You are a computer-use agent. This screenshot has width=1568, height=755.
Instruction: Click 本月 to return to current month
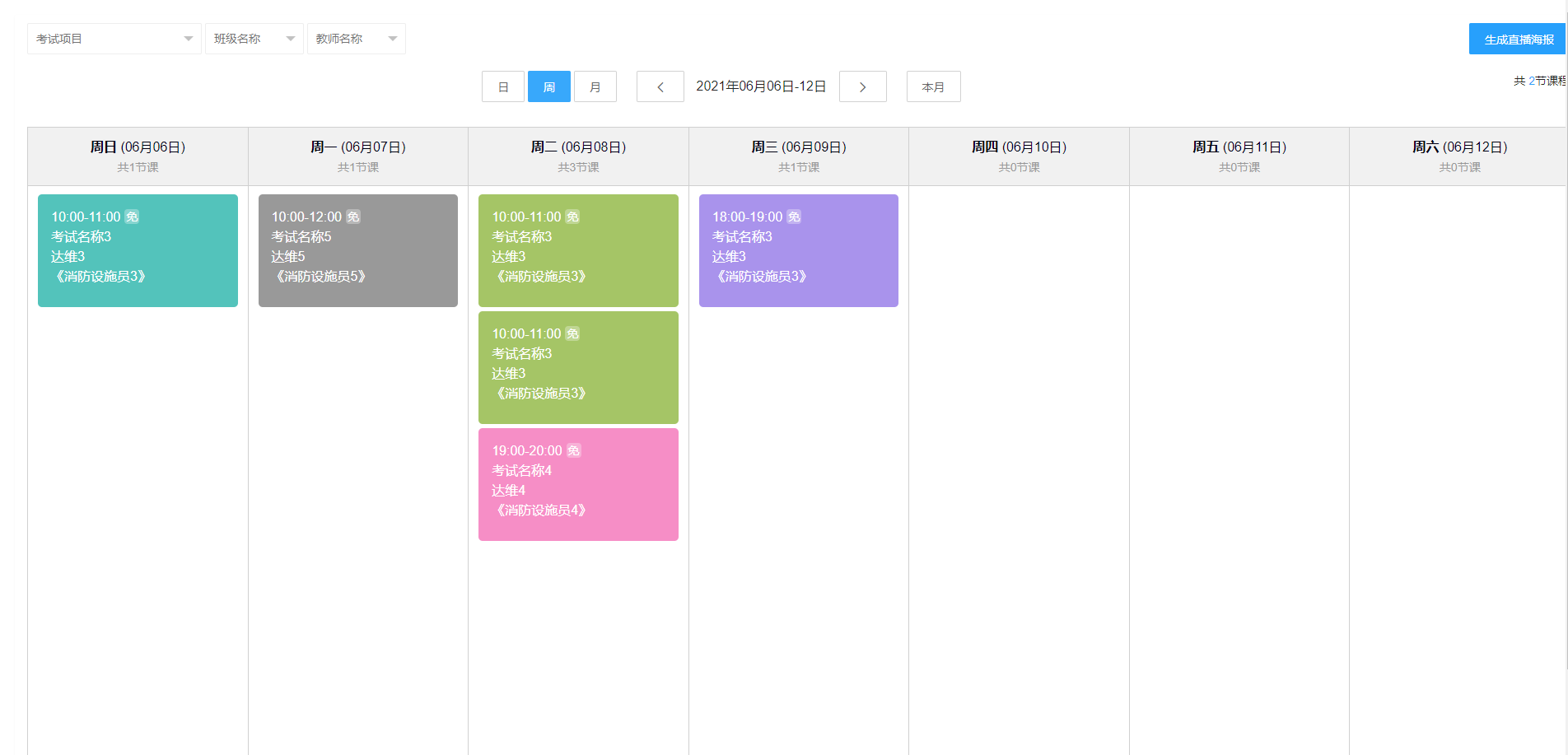[933, 86]
